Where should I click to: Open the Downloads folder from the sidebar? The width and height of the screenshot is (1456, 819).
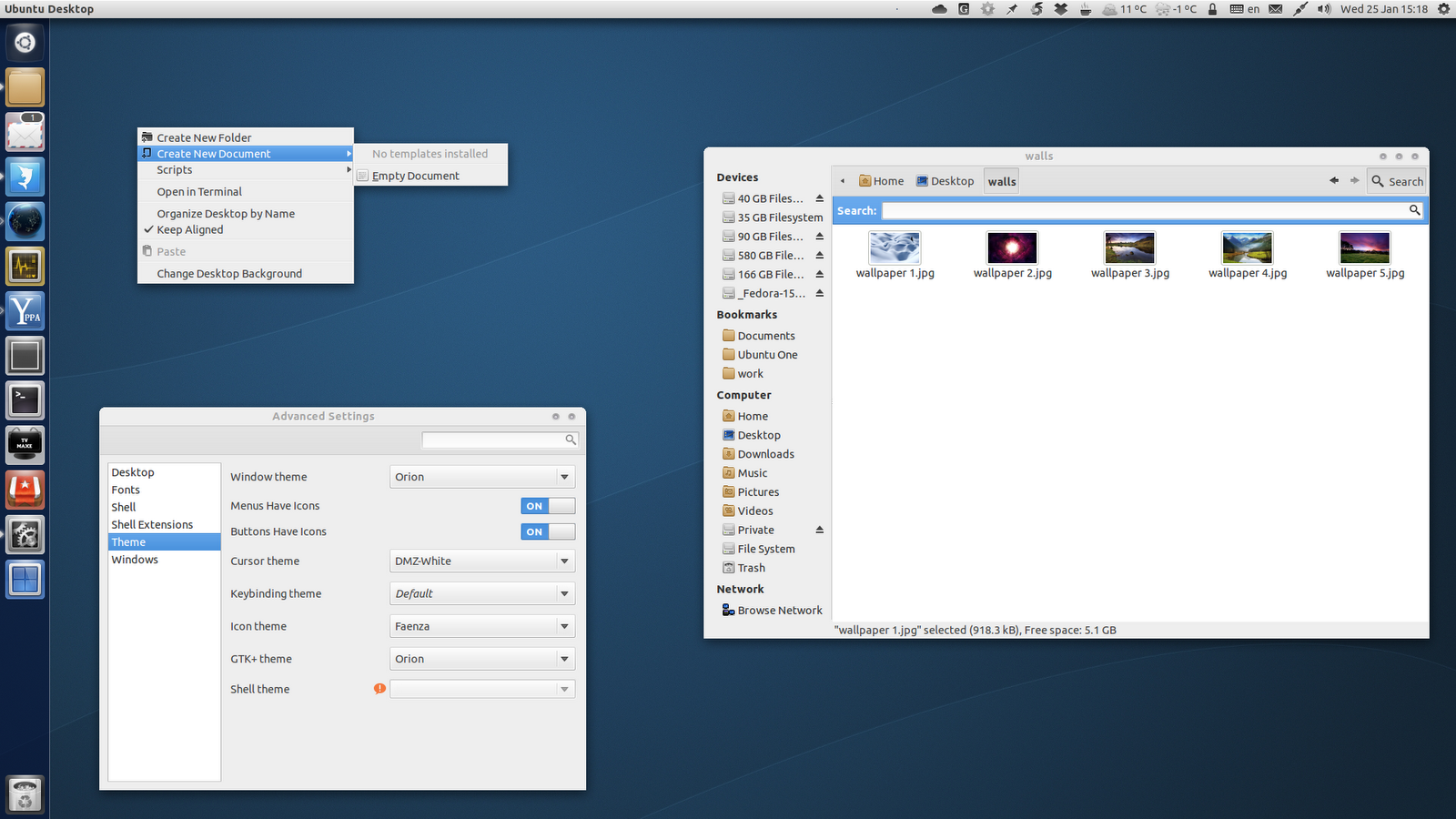[765, 453]
